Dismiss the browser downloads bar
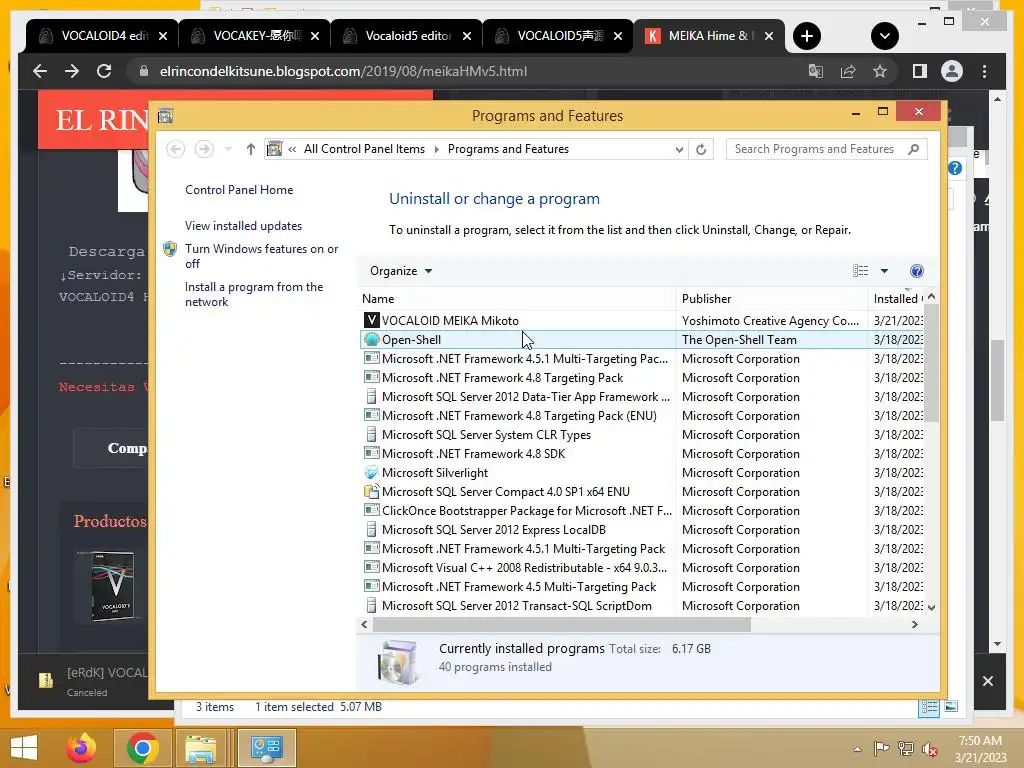The image size is (1024, 768). [x=987, y=681]
